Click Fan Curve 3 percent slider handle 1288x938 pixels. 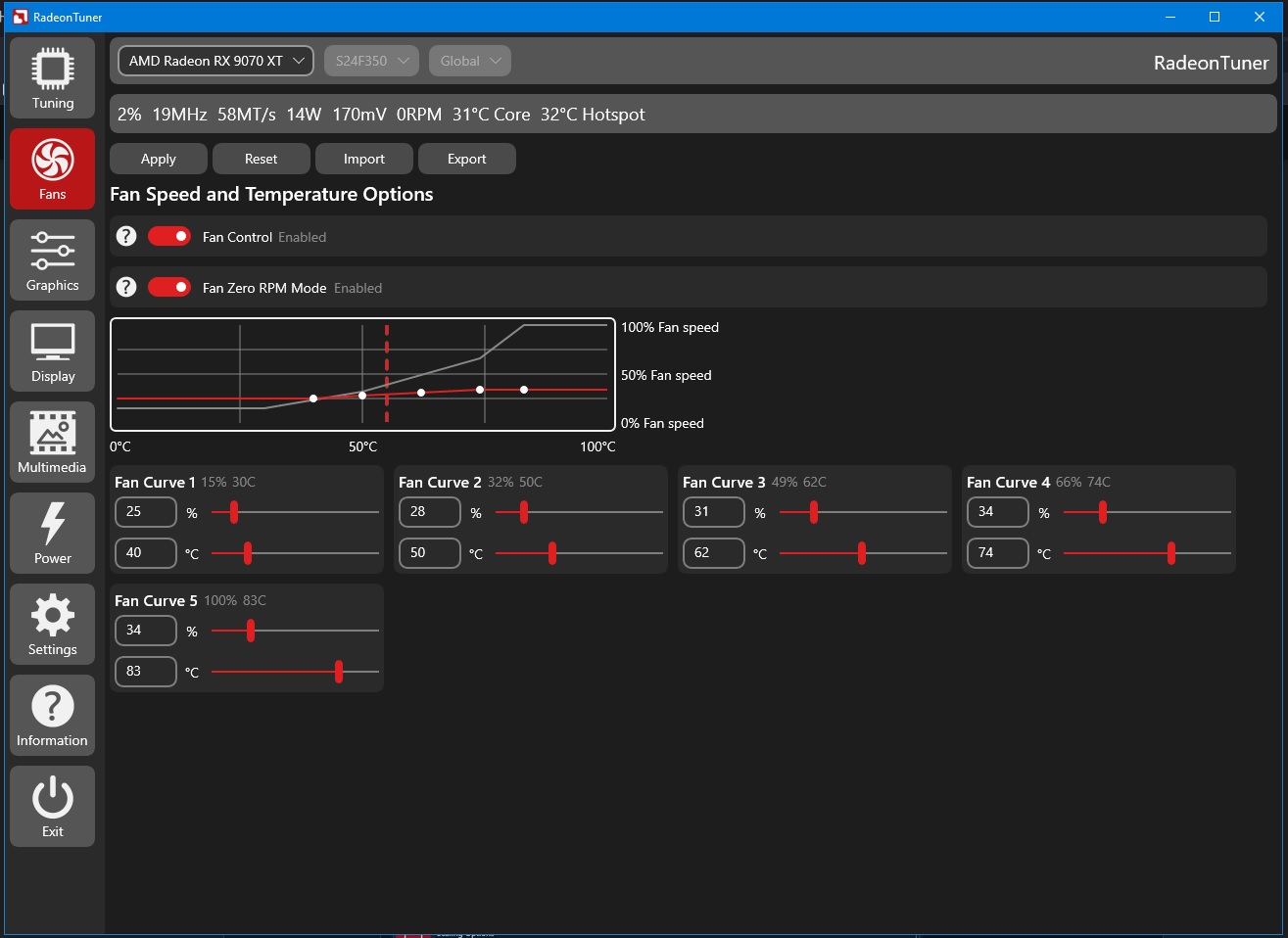(813, 512)
